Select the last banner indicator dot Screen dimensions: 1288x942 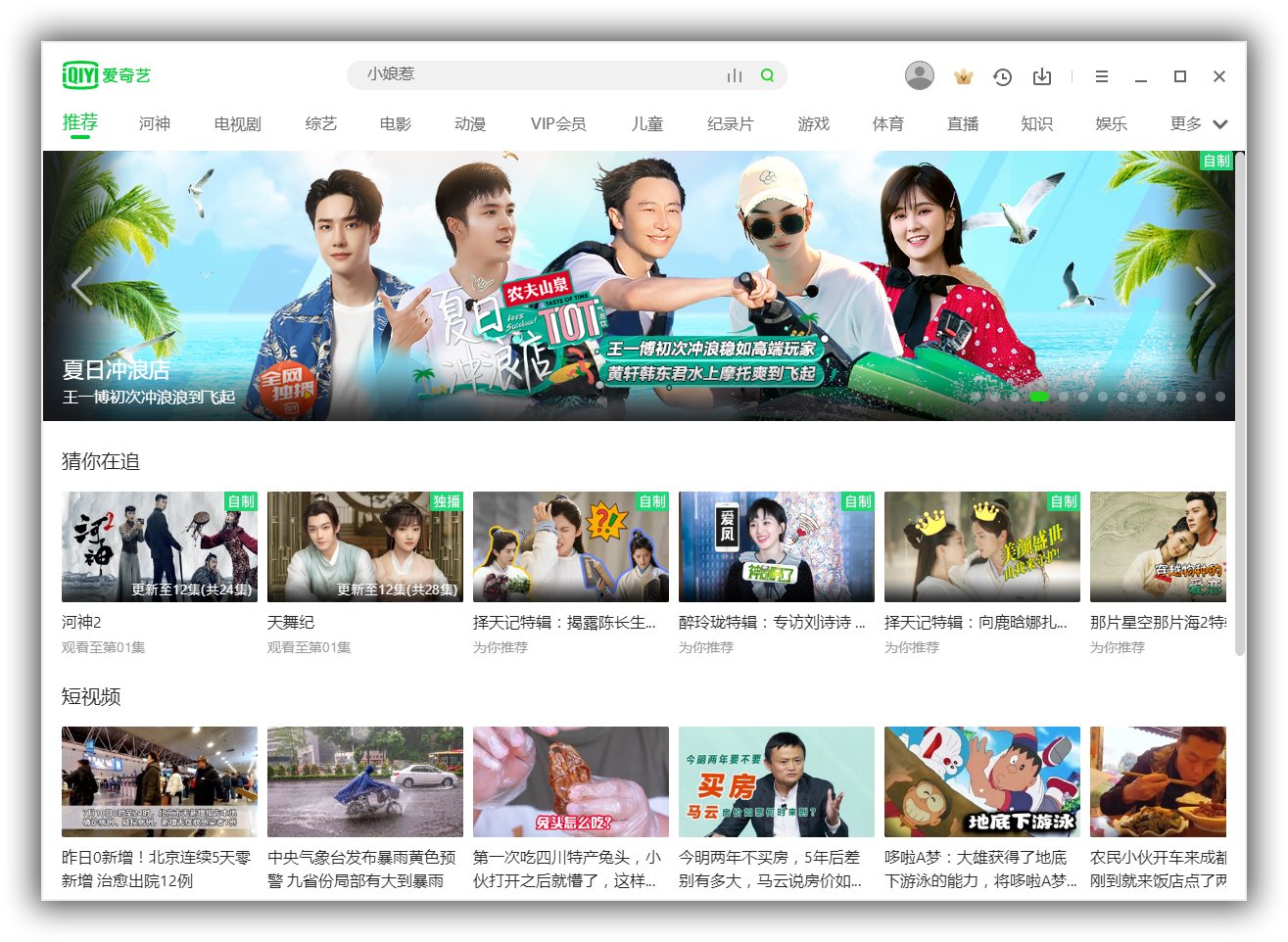(x=1220, y=397)
